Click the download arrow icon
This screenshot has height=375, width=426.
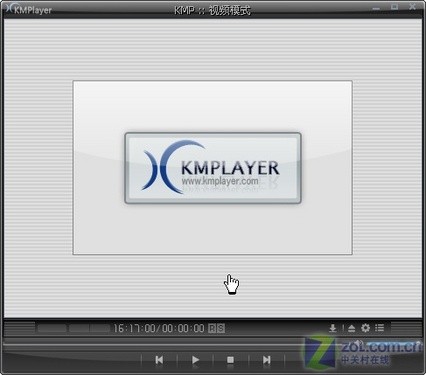(x=333, y=328)
